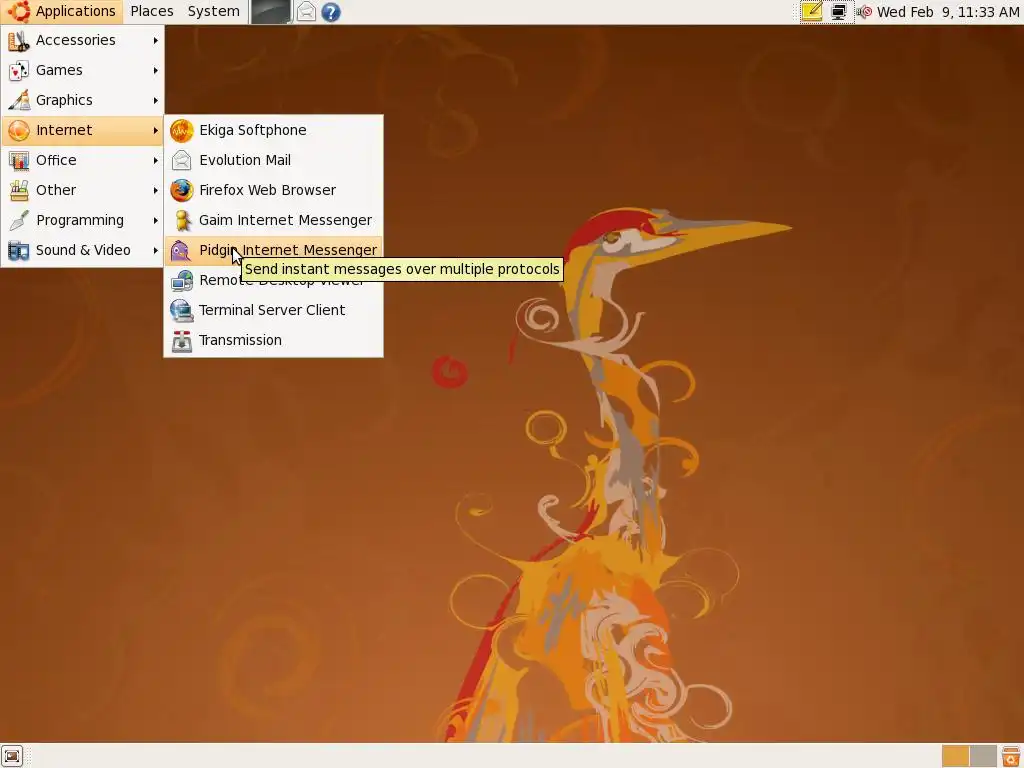Open the calendar from the clock
1024x768 pixels.
click(x=948, y=12)
